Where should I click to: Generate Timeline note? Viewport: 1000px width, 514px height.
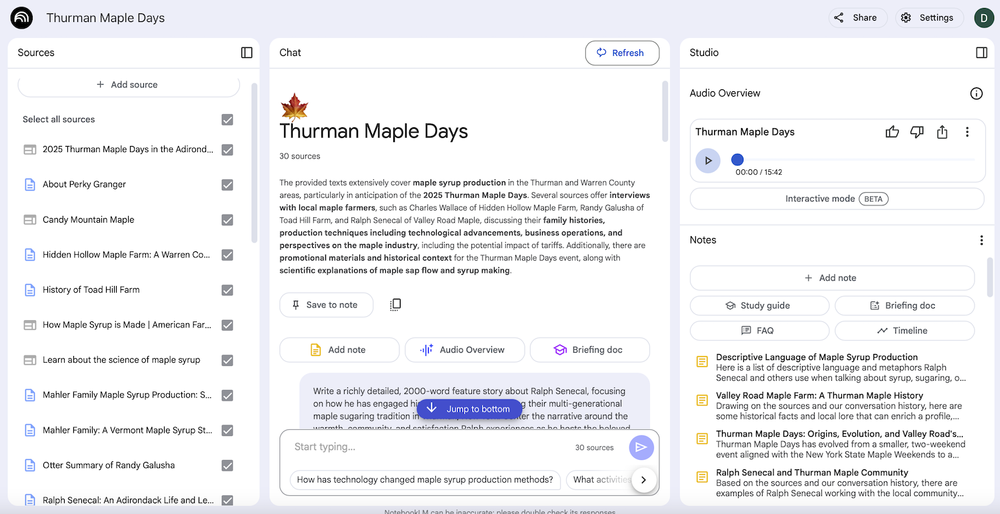click(904, 331)
